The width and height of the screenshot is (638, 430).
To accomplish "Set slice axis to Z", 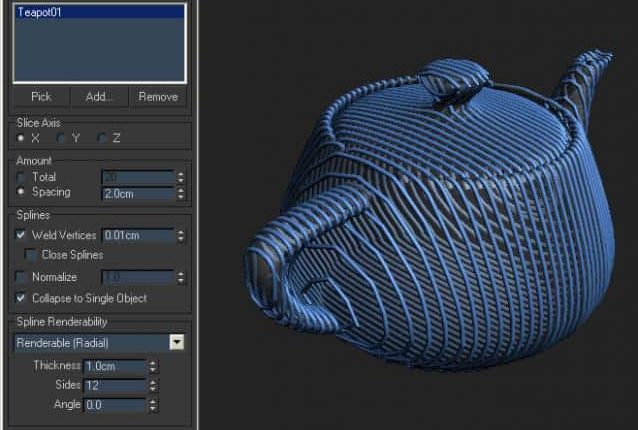I will click(101, 138).
